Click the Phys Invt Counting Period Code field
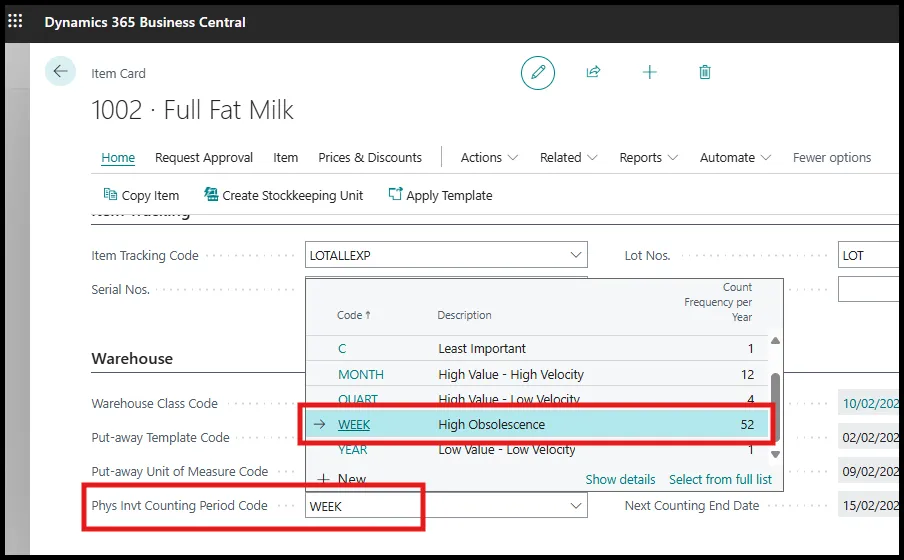 pos(446,506)
